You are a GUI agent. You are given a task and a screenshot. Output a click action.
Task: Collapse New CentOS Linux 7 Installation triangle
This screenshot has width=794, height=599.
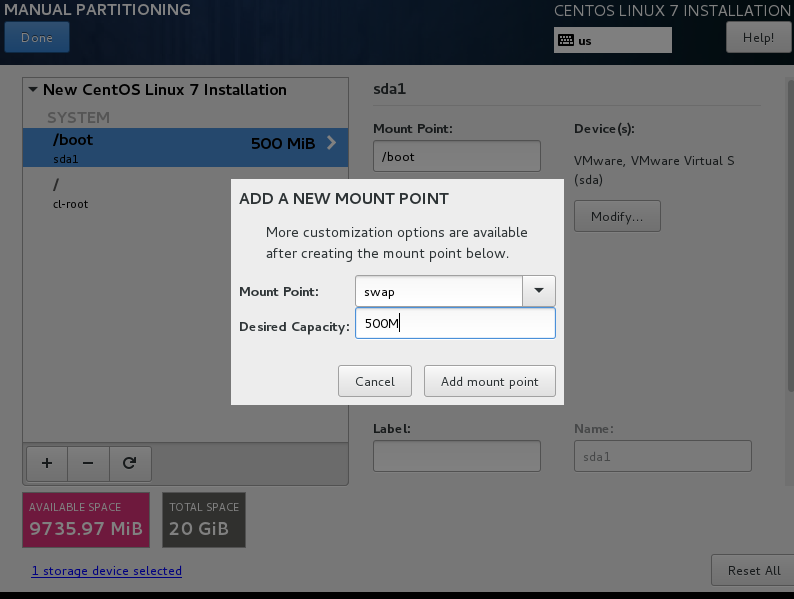33,90
